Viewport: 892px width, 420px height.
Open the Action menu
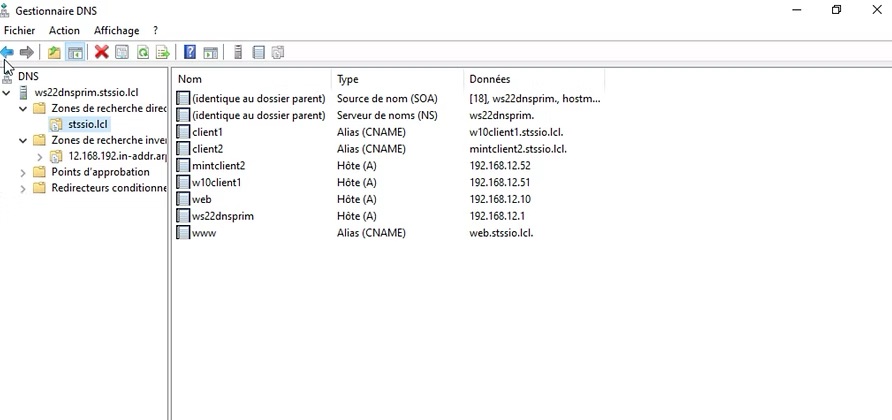tap(64, 30)
